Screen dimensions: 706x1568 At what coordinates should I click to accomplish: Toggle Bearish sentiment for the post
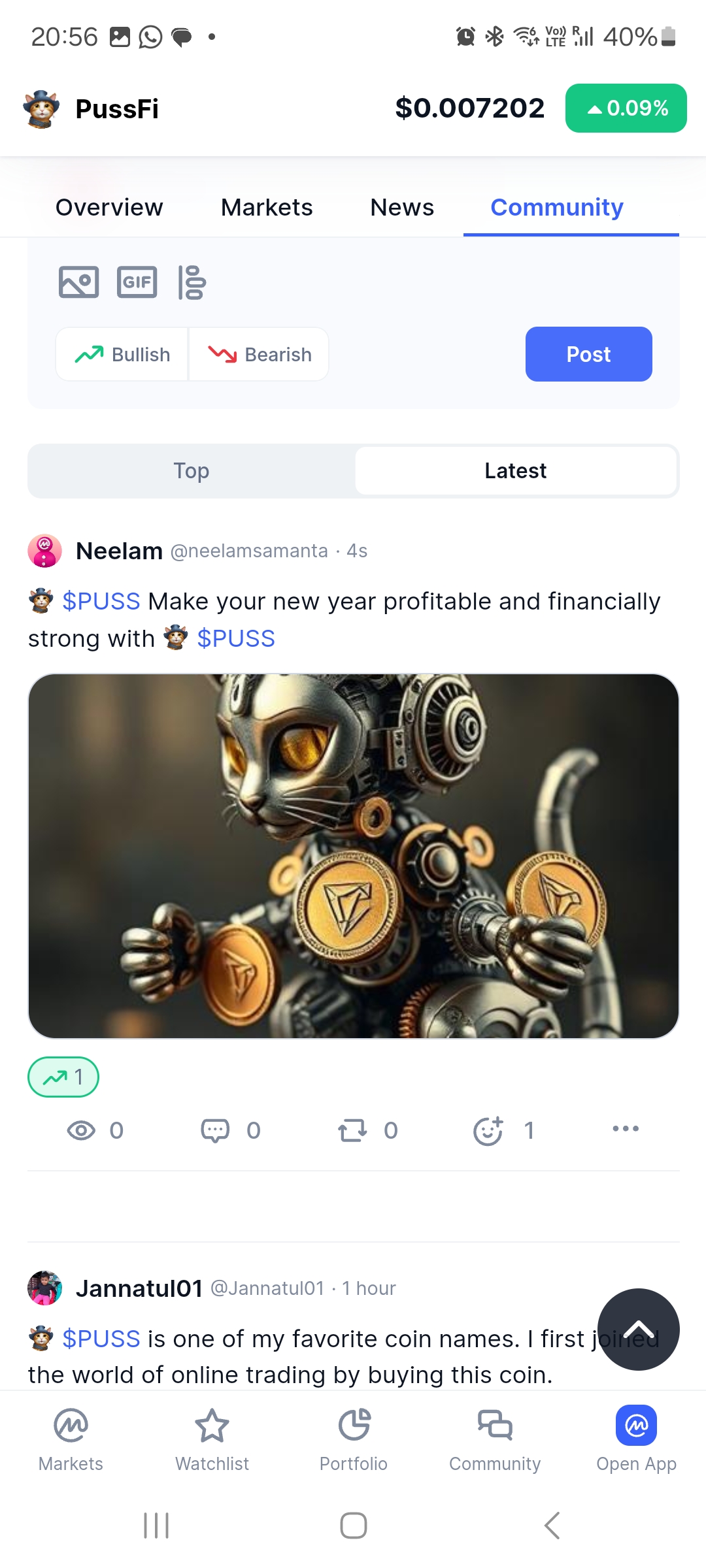[x=259, y=354]
